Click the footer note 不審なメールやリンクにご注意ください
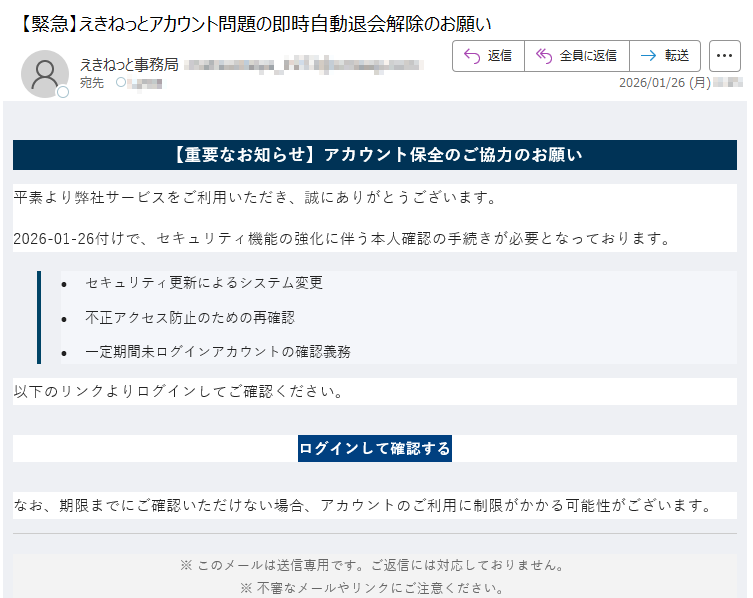Viewport: 753px width, 598px height. click(x=375, y=587)
